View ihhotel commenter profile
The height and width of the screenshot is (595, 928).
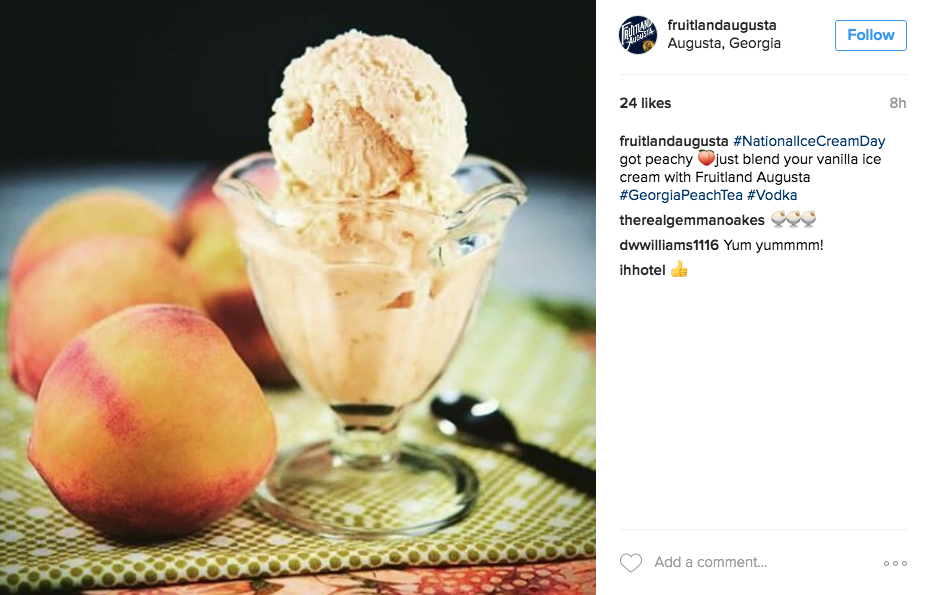click(x=642, y=270)
